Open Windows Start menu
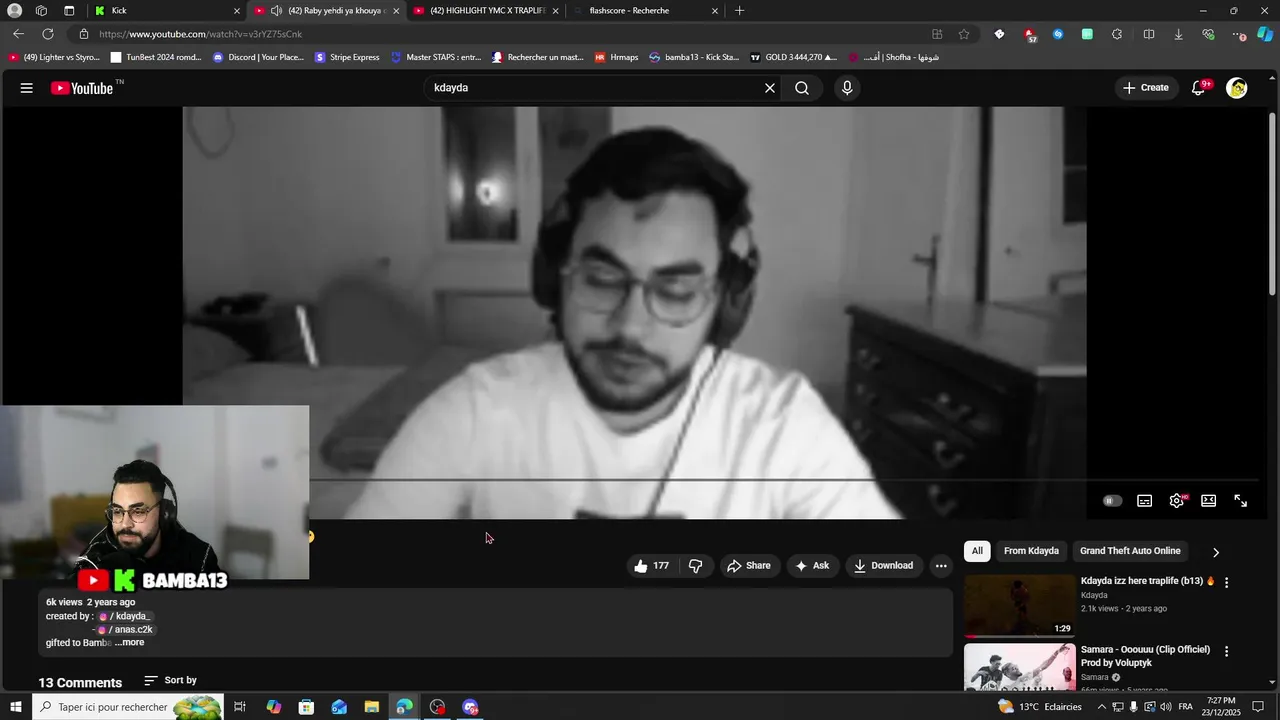Screen dimensions: 1280x720 tap(15, 707)
